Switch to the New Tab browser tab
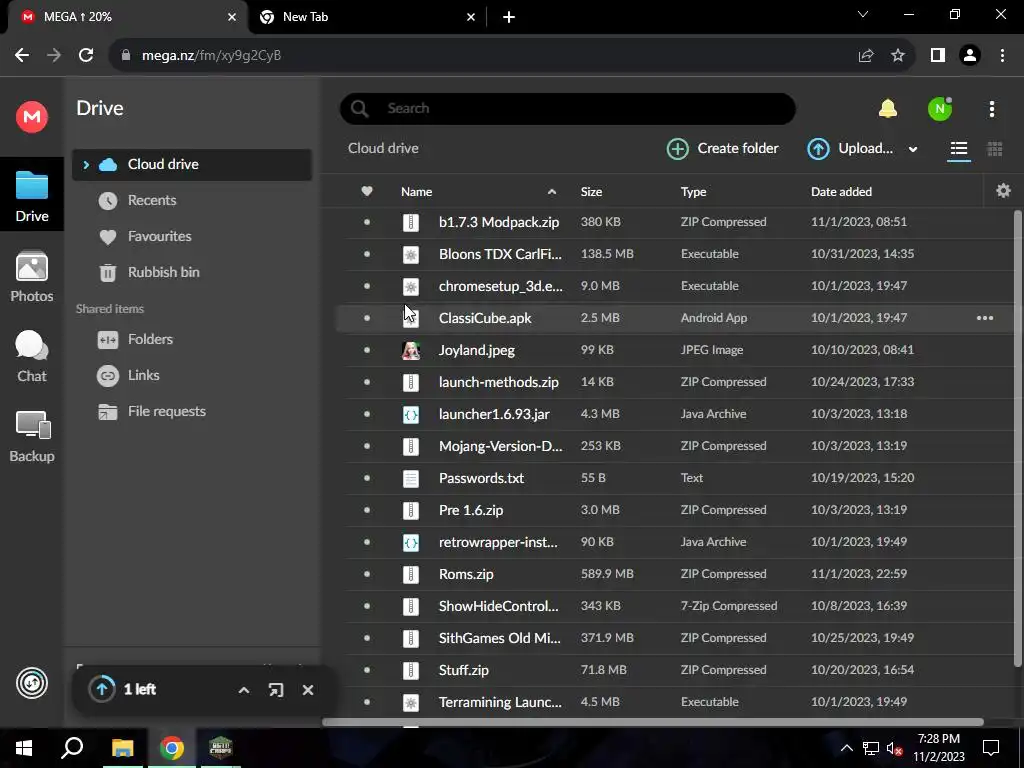 pyautogui.click(x=368, y=17)
